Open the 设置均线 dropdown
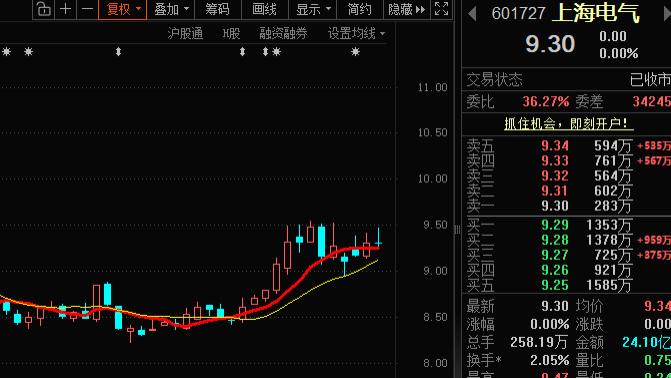 point(356,33)
